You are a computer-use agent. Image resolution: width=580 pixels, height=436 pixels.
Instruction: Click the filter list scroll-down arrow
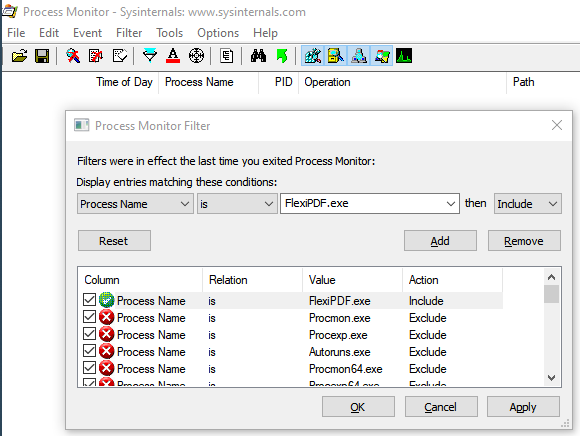(x=551, y=378)
